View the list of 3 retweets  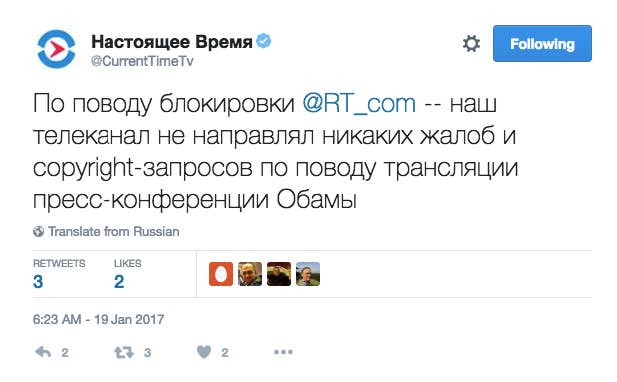(x=59, y=275)
